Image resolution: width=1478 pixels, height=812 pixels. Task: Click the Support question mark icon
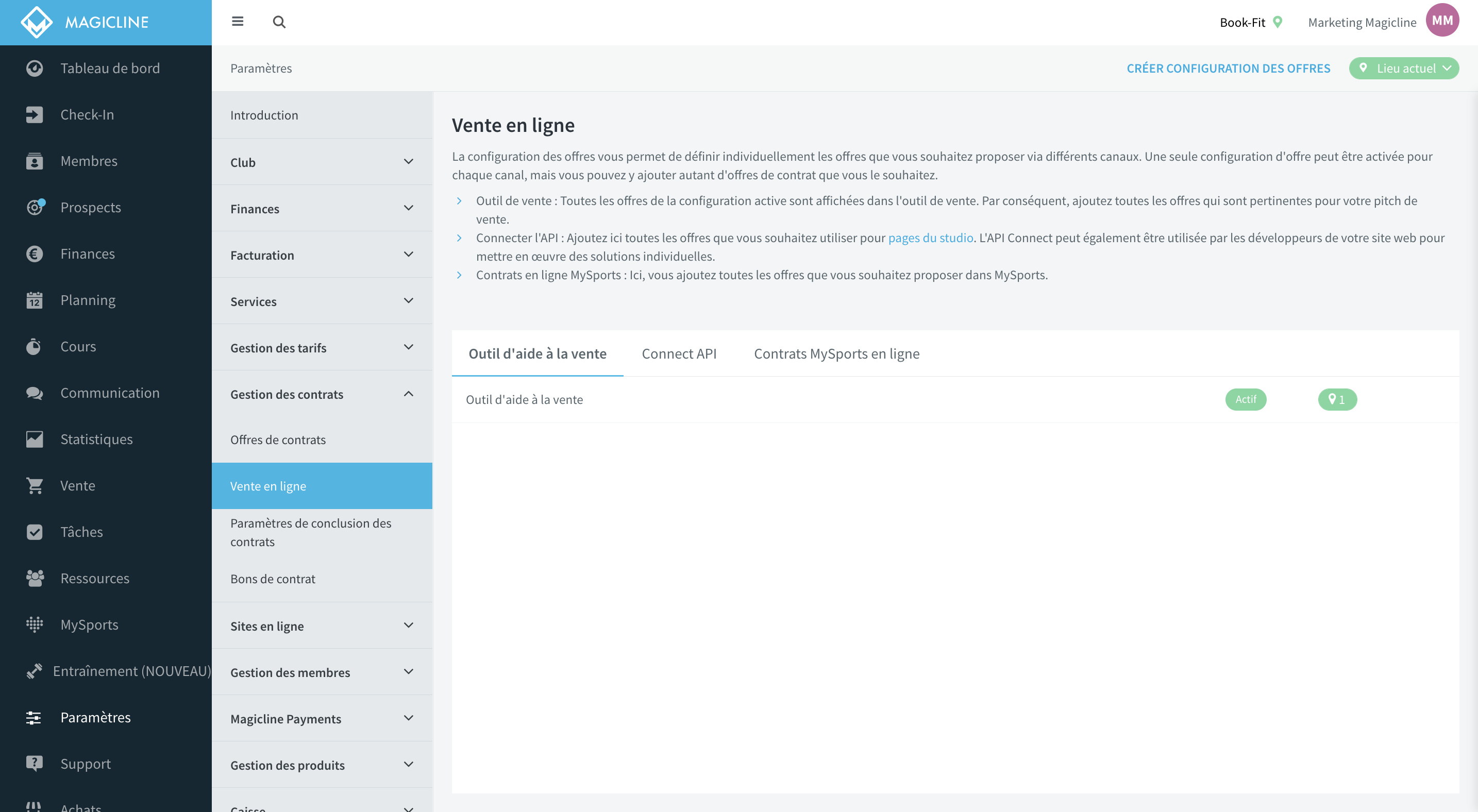(x=35, y=763)
